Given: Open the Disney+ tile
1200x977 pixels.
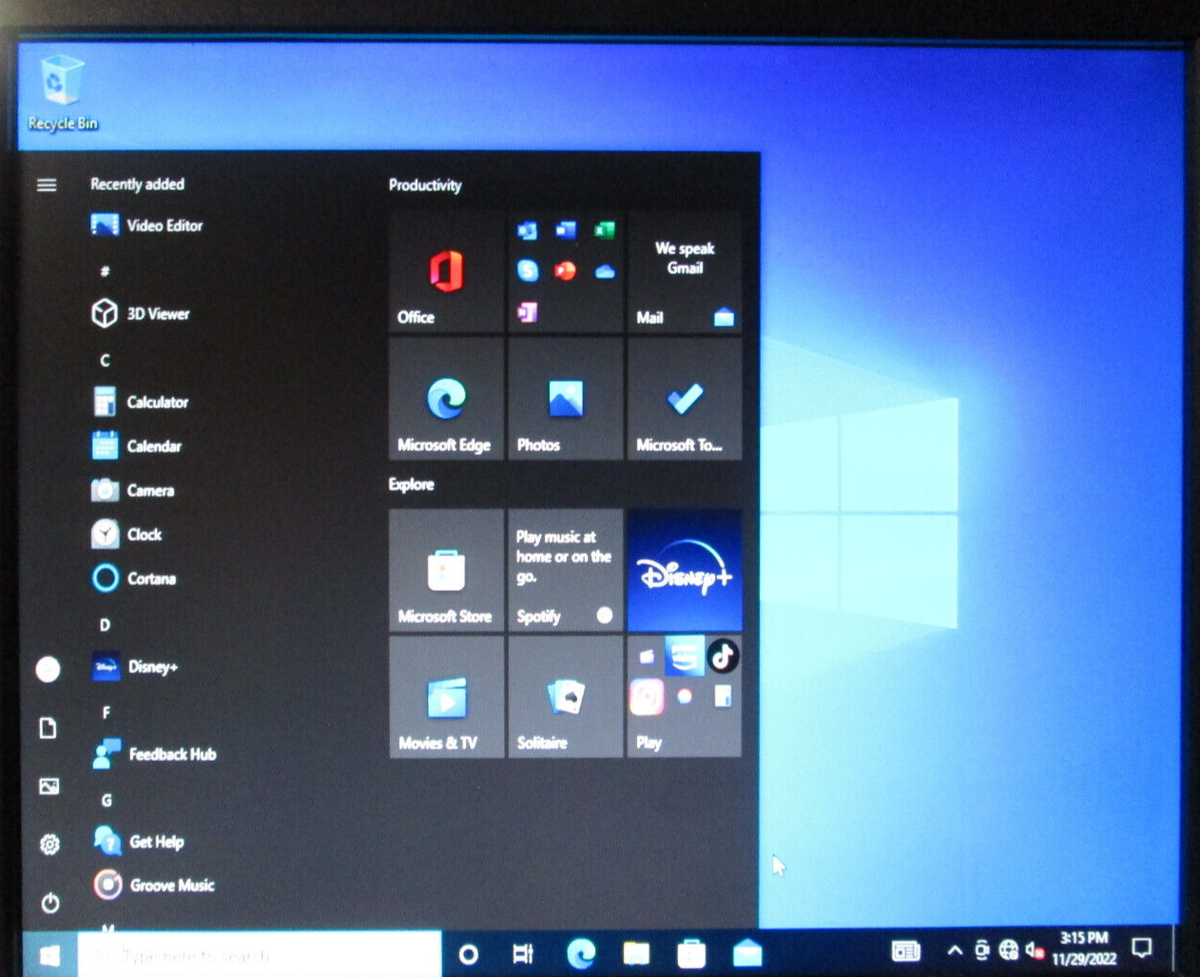Looking at the screenshot, I should pyautogui.click(x=685, y=570).
